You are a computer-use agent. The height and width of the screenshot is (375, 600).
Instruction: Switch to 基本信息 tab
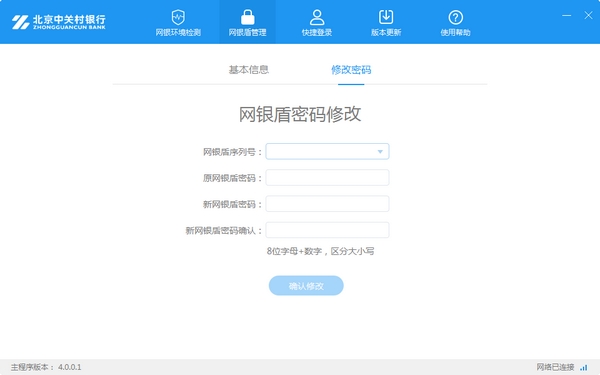point(249,70)
